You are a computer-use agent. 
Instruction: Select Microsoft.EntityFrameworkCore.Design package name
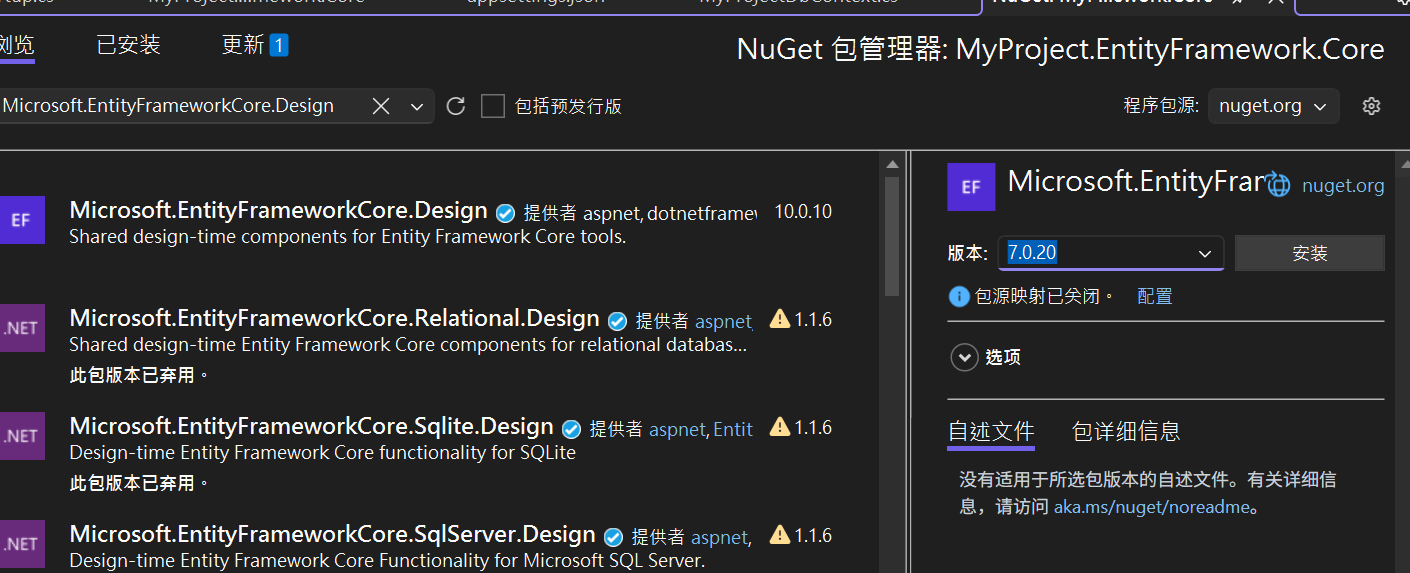tap(278, 211)
